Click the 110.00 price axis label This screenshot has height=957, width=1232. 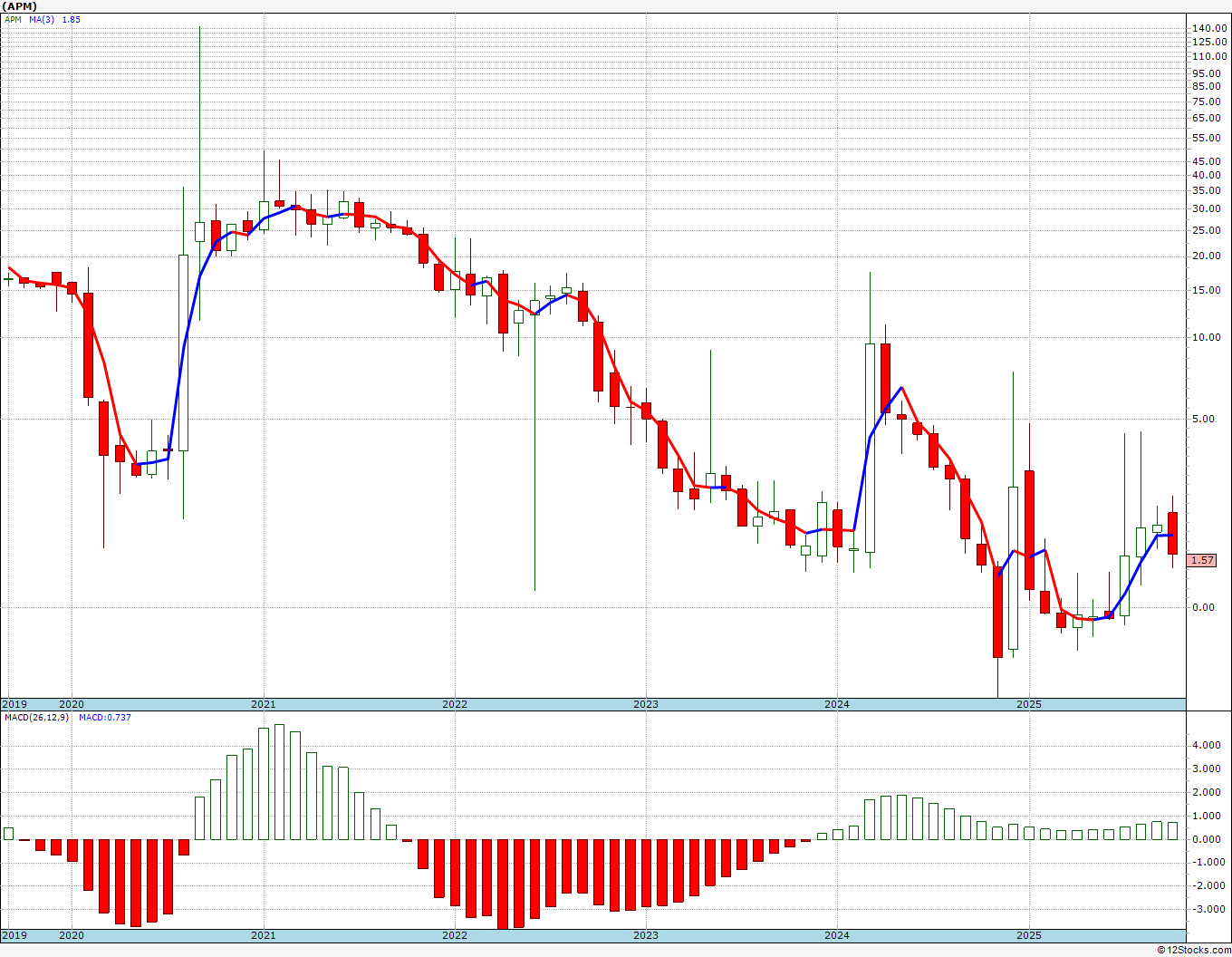(1209, 56)
